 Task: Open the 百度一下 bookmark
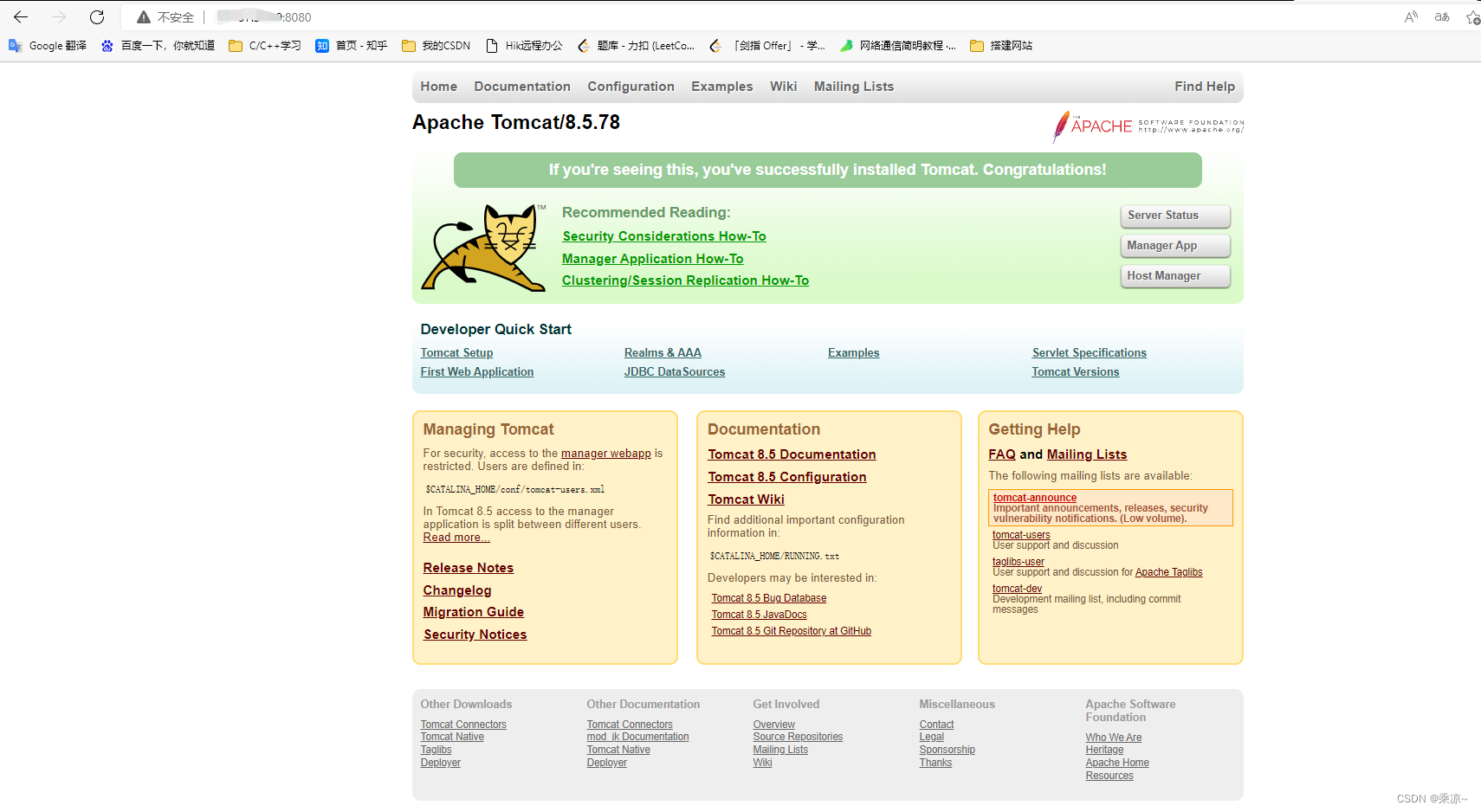[x=158, y=46]
